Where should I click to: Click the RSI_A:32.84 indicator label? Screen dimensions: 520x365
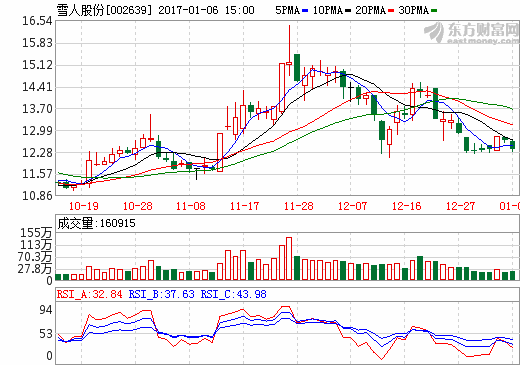coord(89,294)
